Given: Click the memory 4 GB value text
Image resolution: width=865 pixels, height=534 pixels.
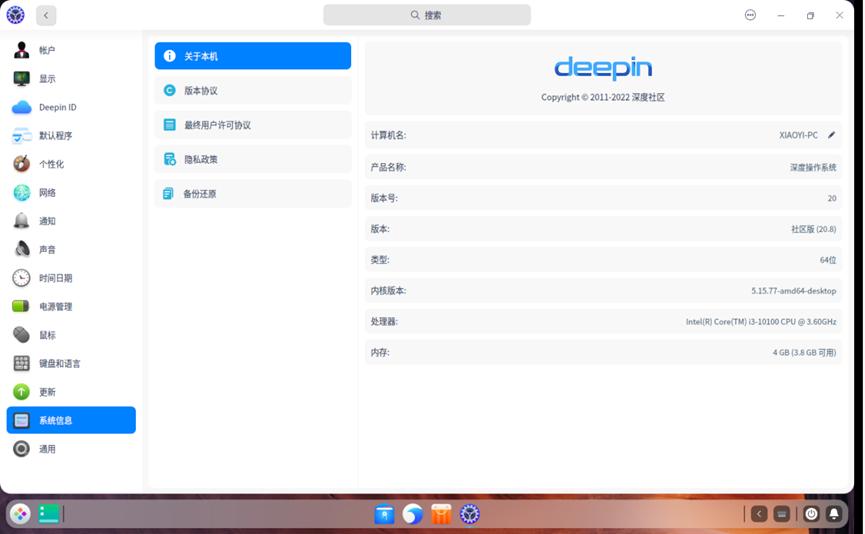Looking at the screenshot, I should point(804,353).
